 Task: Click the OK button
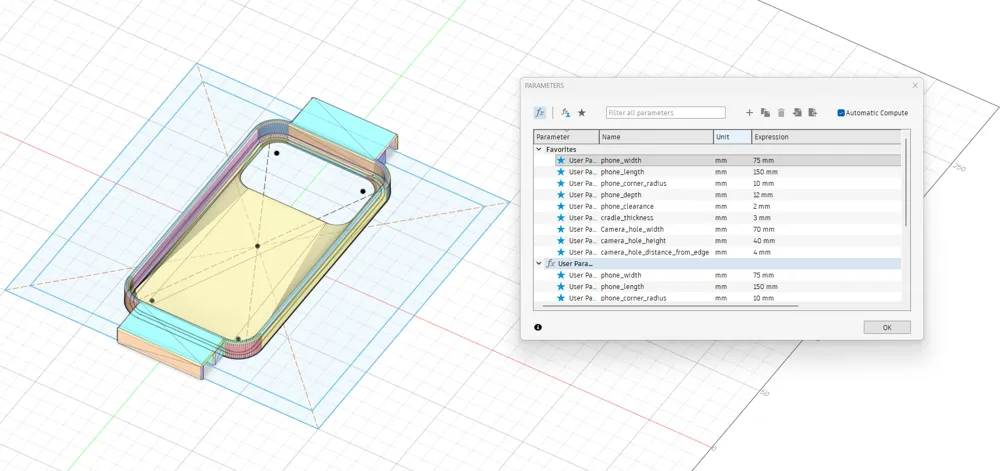point(886,327)
